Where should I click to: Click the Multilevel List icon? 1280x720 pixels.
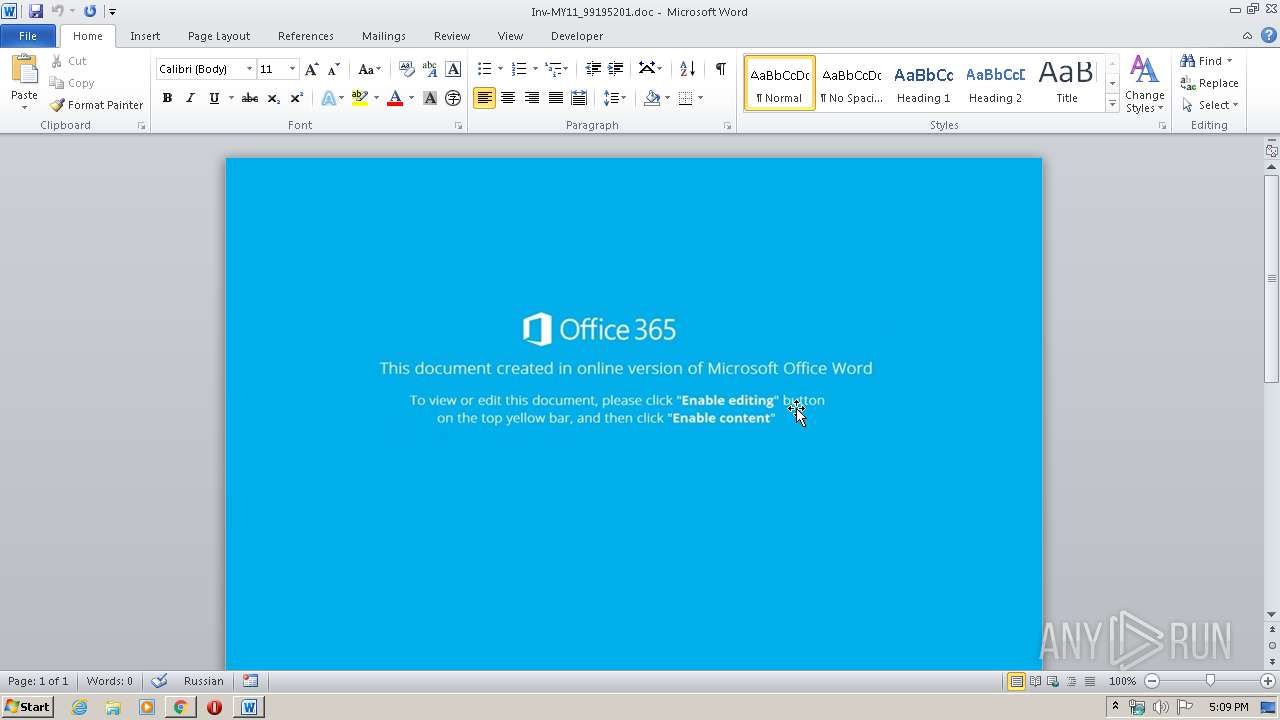point(553,69)
